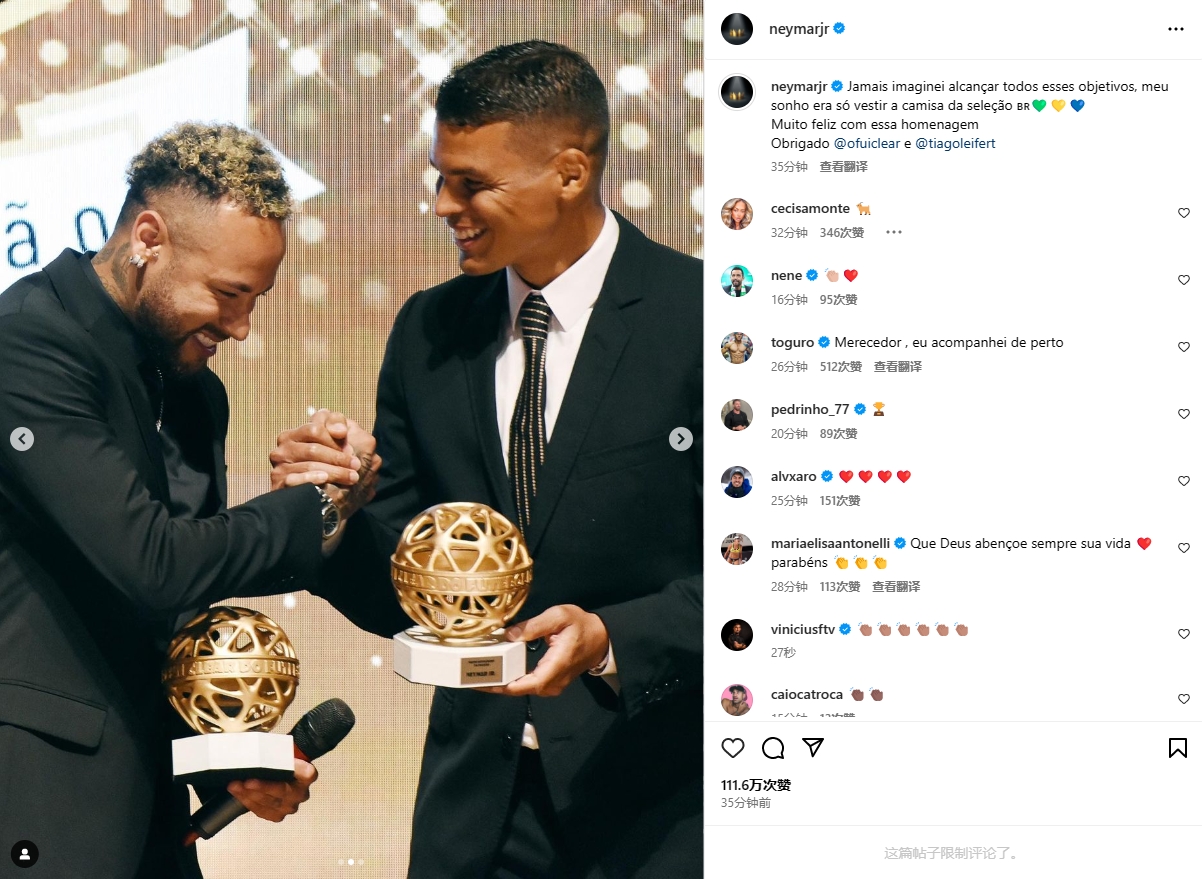This screenshot has height=879, width=1202.
Task: Open more options on cecisamonte's comment
Action: pyautogui.click(x=894, y=232)
